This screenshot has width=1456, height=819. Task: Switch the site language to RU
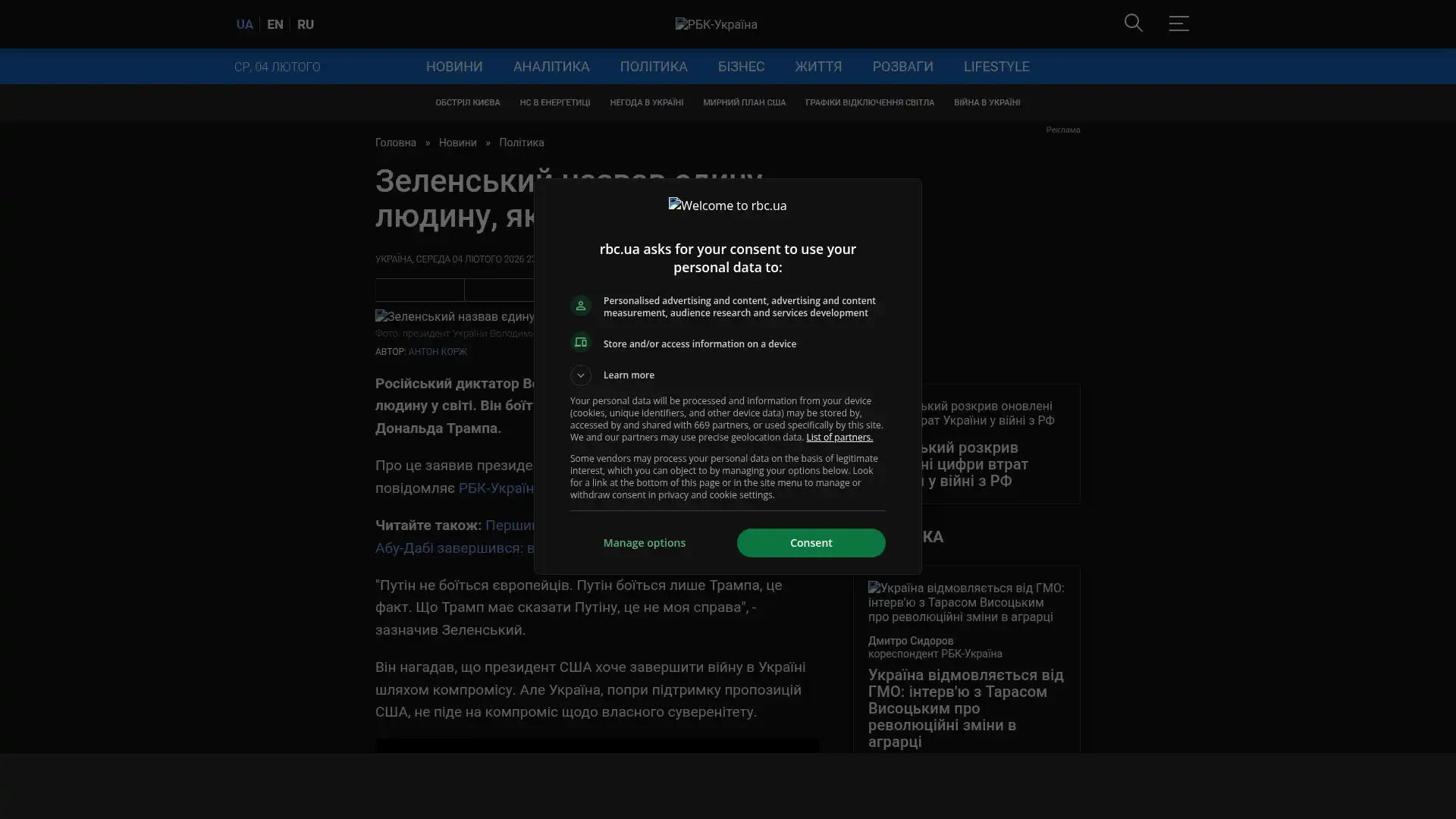(306, 24)
